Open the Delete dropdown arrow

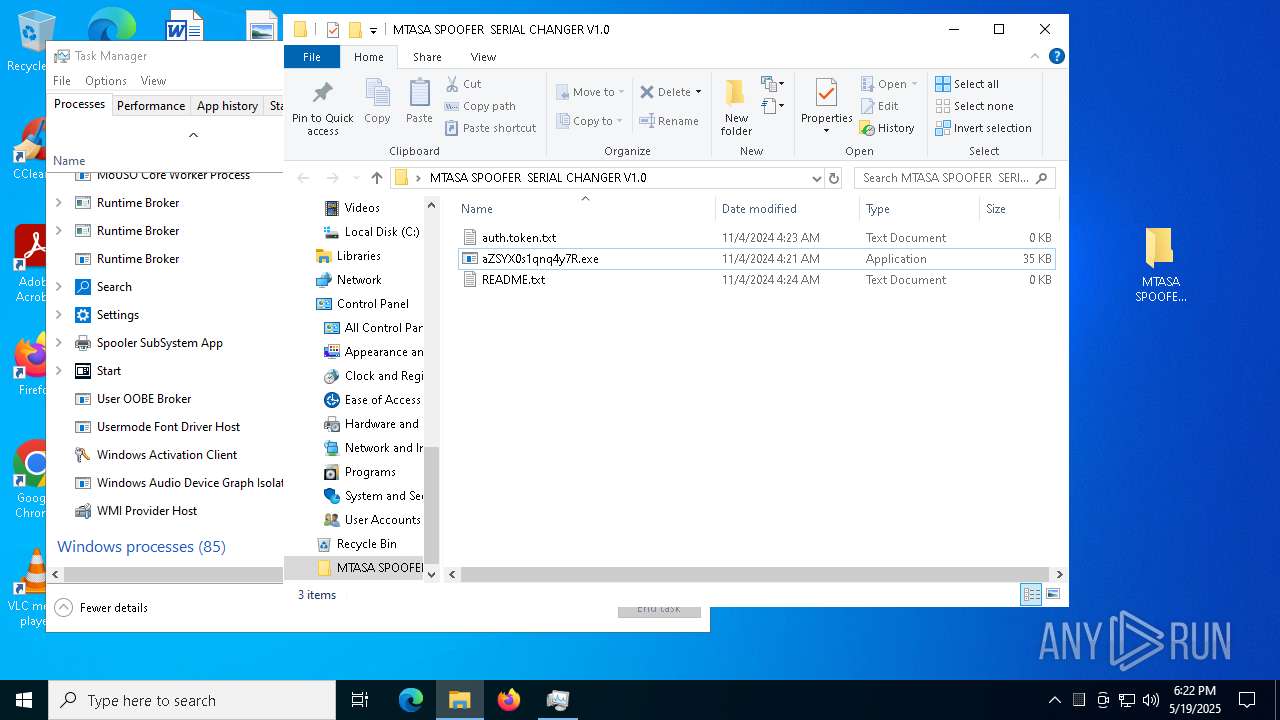(698, 92)
